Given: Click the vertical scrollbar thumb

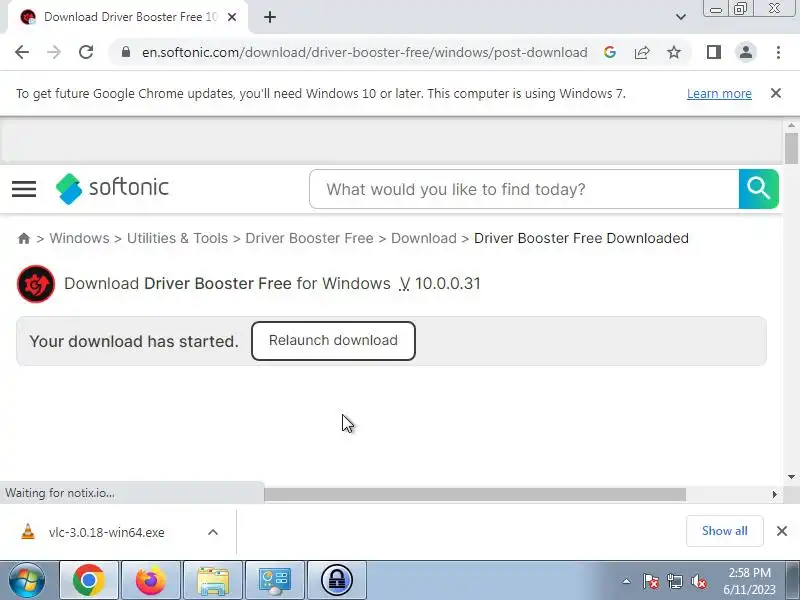Looking at the screenshot, I should (791, 148).
